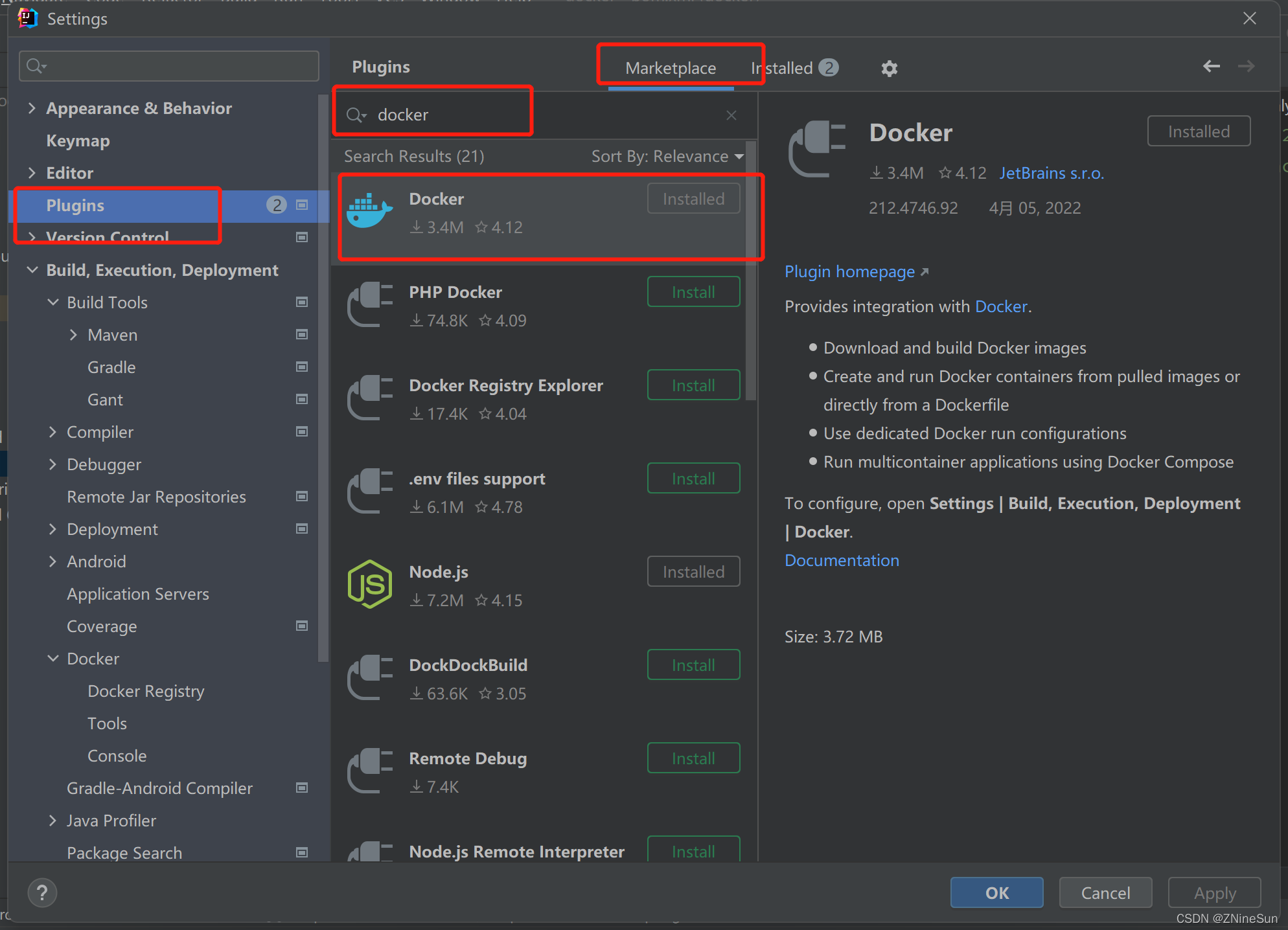Image resolution: width=1288 pixels, height=930 pixels.
Task: Open the Console settings page under Docker
Action: click(117, 756)
